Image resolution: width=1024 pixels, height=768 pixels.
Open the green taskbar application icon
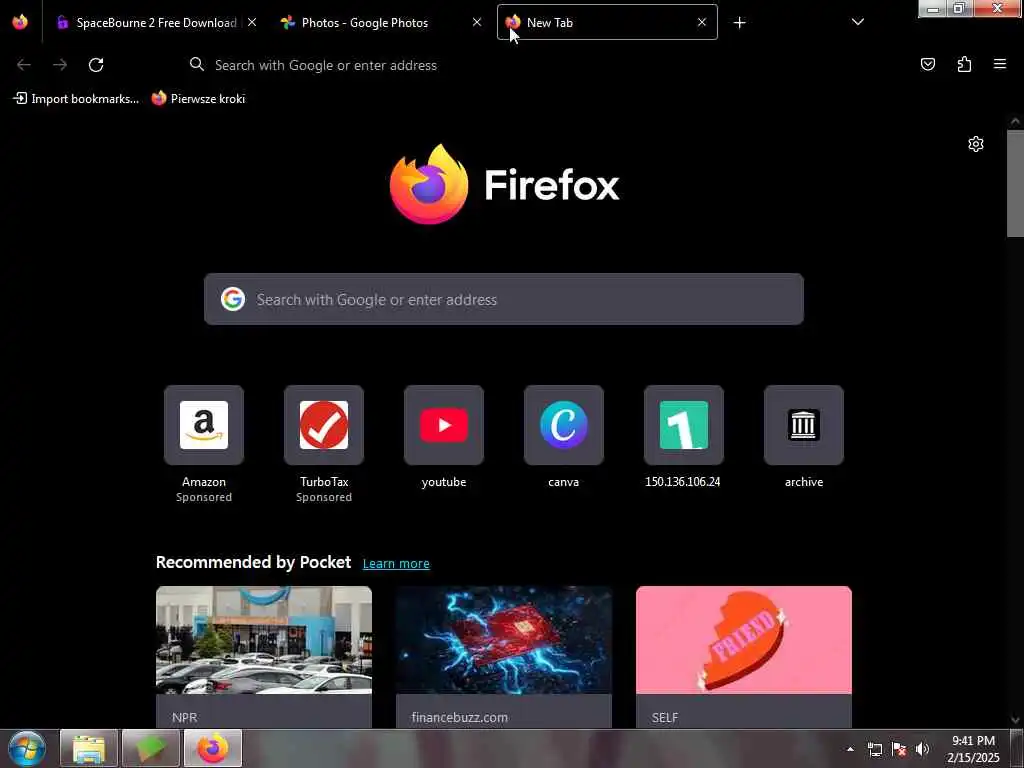tap(150, 748)
